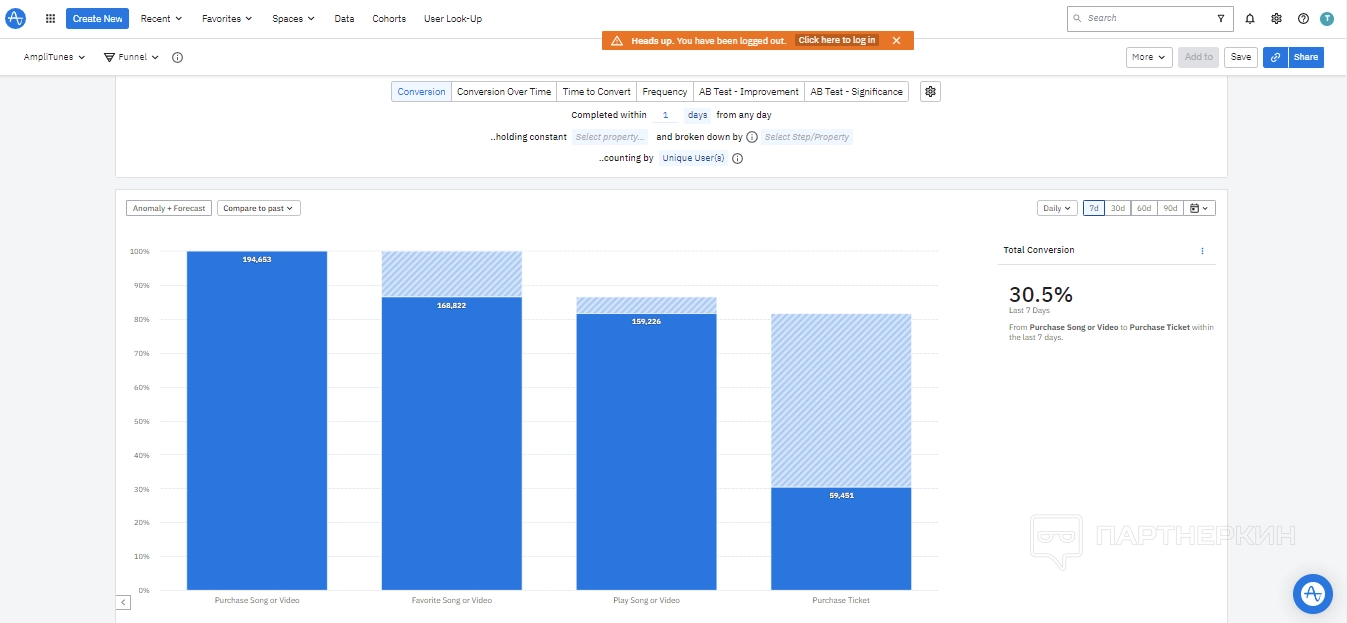The height and width of the screenshot is (623, 1347).
Task: Switch to Conversion Over Time tab
Action: 504,92
